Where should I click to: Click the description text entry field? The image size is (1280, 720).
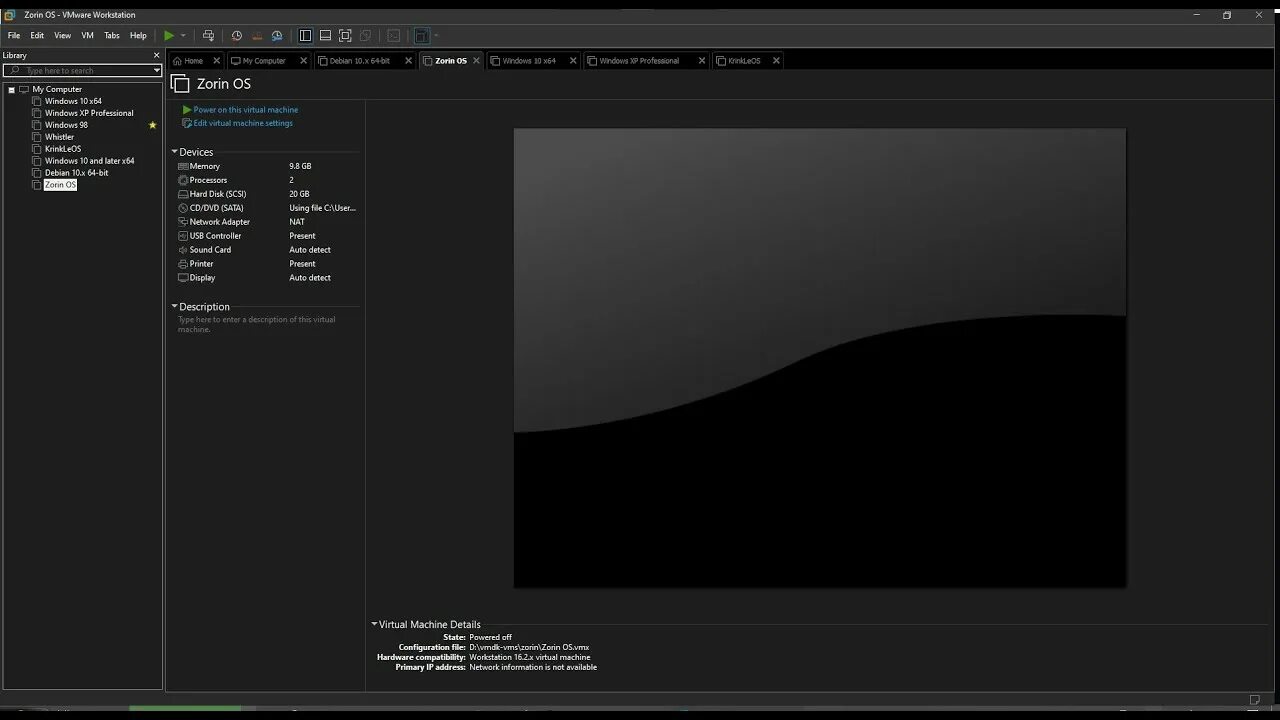[267, 325]
